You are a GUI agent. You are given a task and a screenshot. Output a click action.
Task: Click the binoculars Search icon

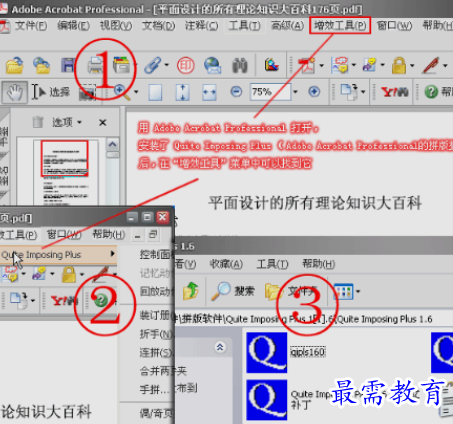point(240,65)
